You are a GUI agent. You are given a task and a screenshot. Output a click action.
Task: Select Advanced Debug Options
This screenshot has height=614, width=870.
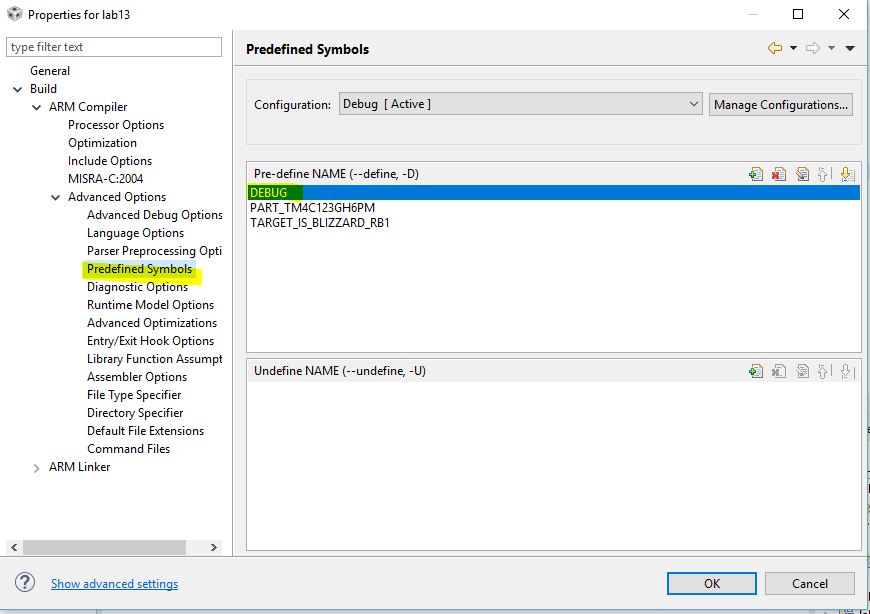pos(155,215)
